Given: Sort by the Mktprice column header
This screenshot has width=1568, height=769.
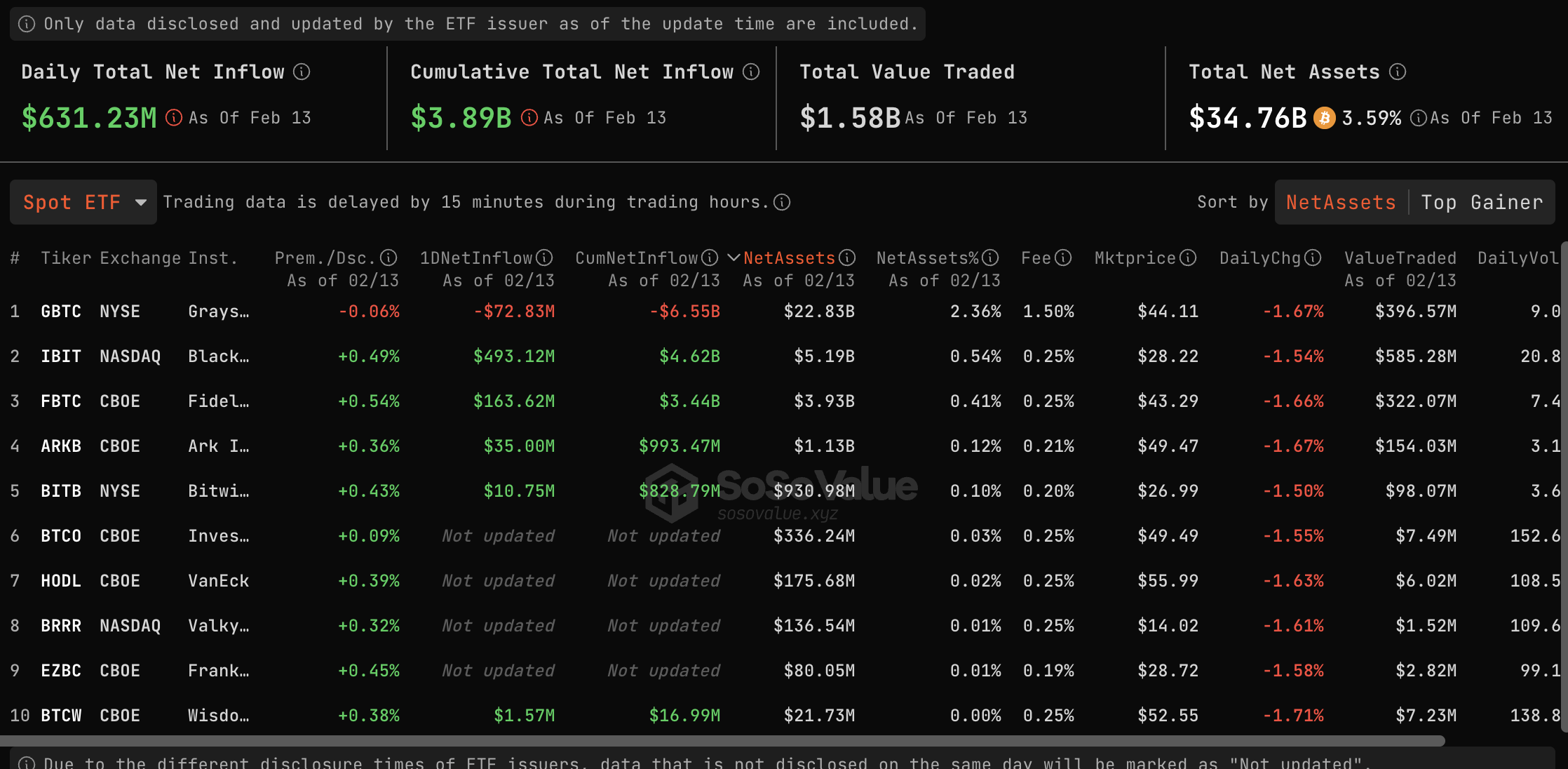Looking at the screenshot, I should click(1135, 258).
